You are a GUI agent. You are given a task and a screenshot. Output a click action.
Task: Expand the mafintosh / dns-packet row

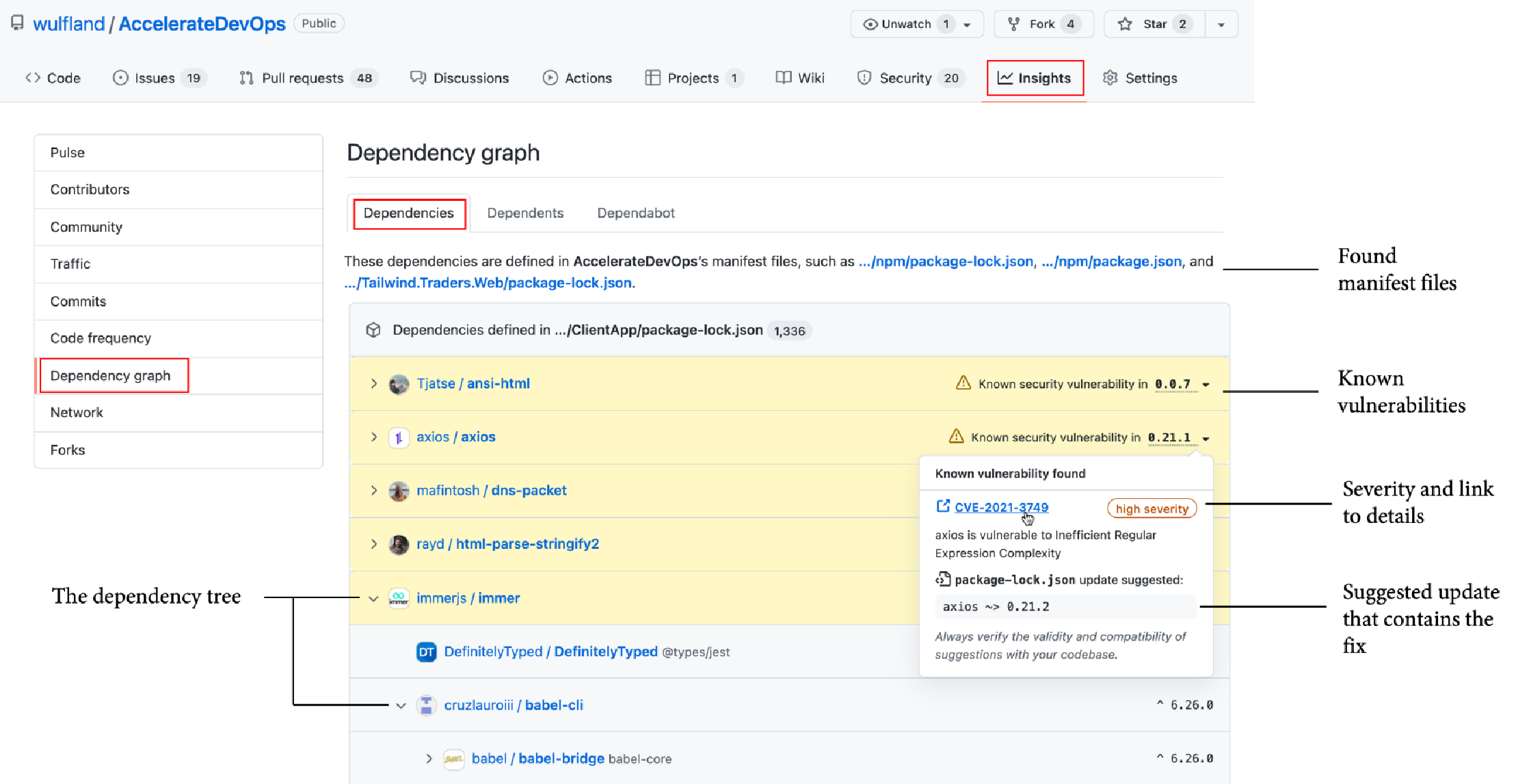374,490
